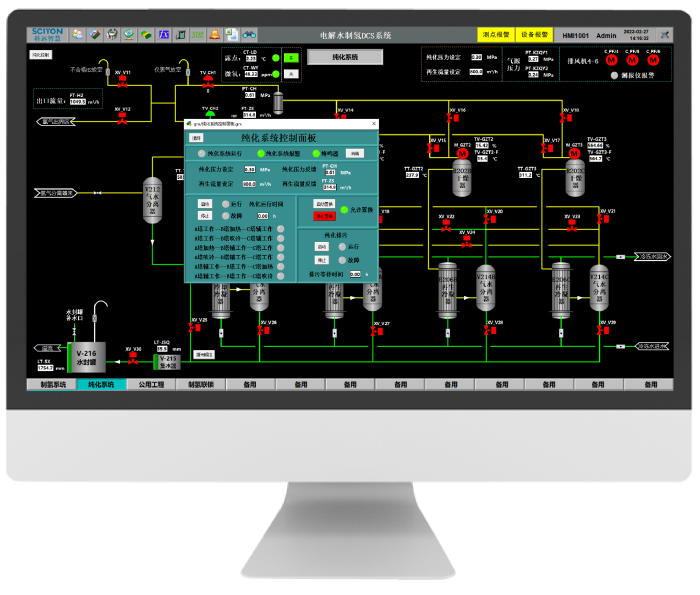Click the XV V12 valve symbol
This screenshot has height=595, width=700.
point(122,117)
